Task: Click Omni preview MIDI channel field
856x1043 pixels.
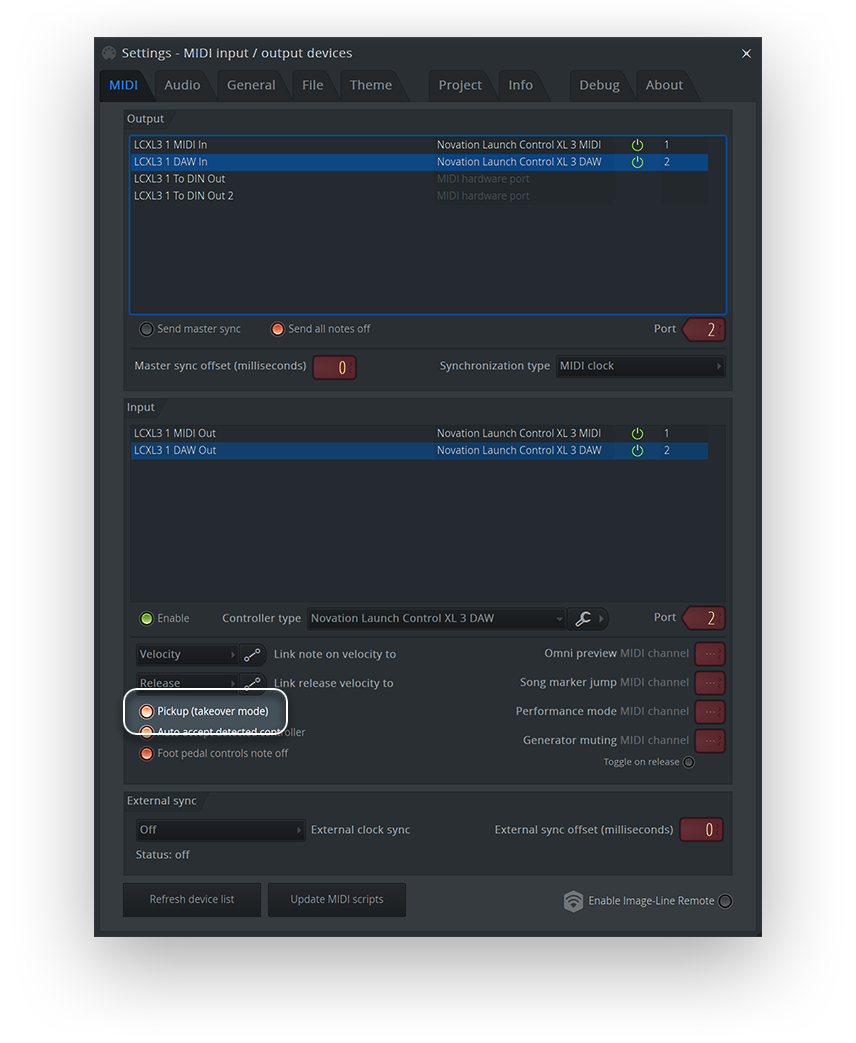Action: tap(710, 655)
